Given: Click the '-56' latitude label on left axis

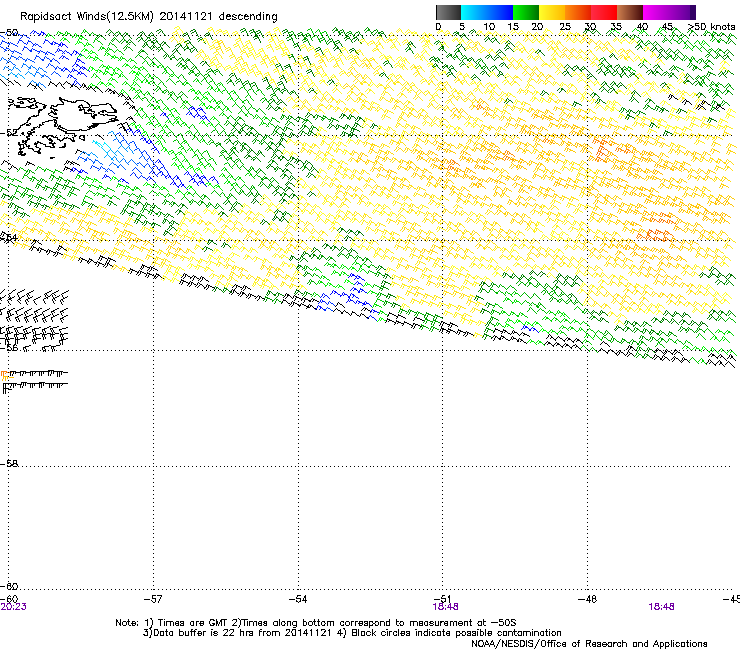Looking at the screenshot, I should 9,347.
